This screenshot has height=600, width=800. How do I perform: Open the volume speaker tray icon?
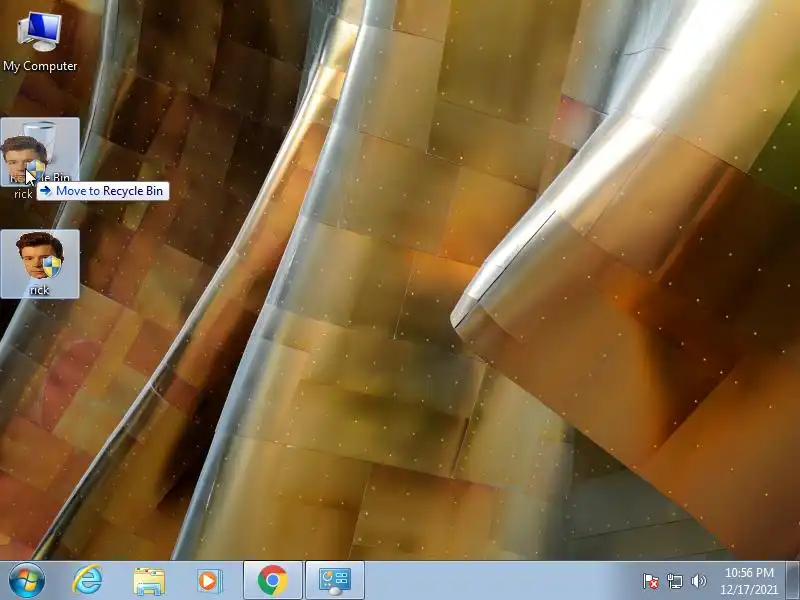click(698, 581)
